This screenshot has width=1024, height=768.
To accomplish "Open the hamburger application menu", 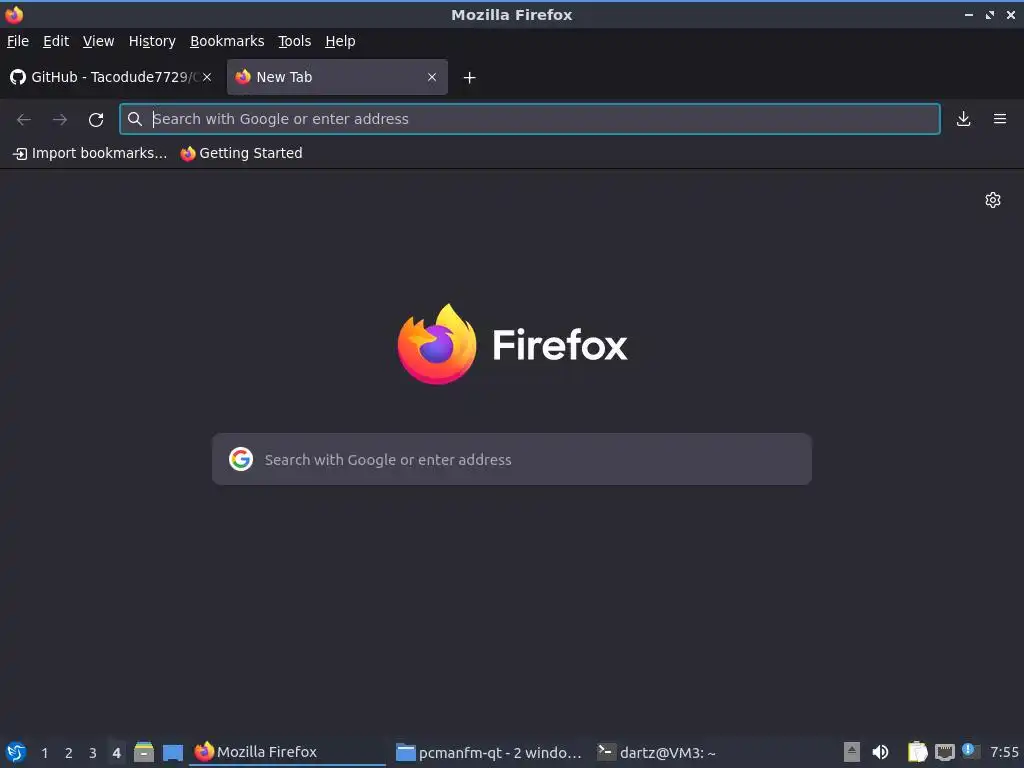I will coord(1000,119).
